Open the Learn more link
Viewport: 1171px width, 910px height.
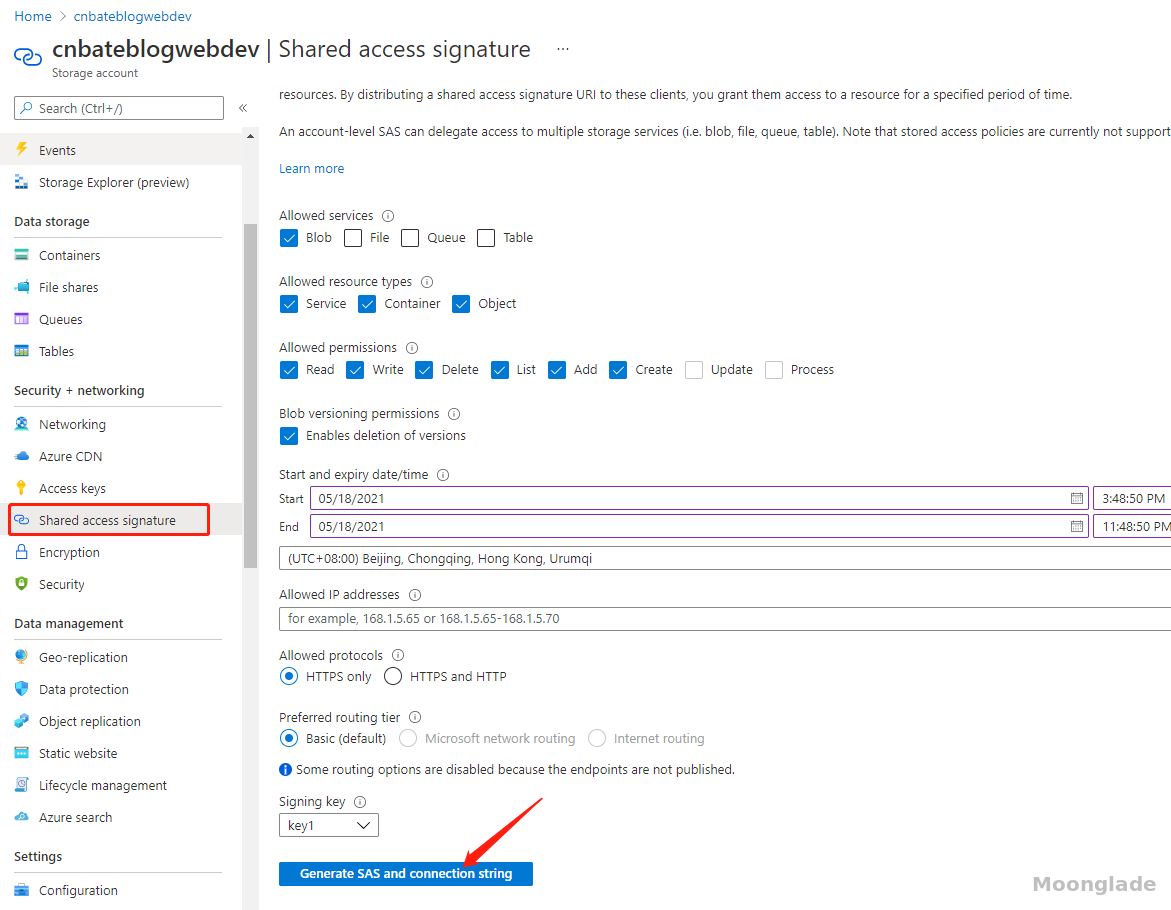point(311,169)
